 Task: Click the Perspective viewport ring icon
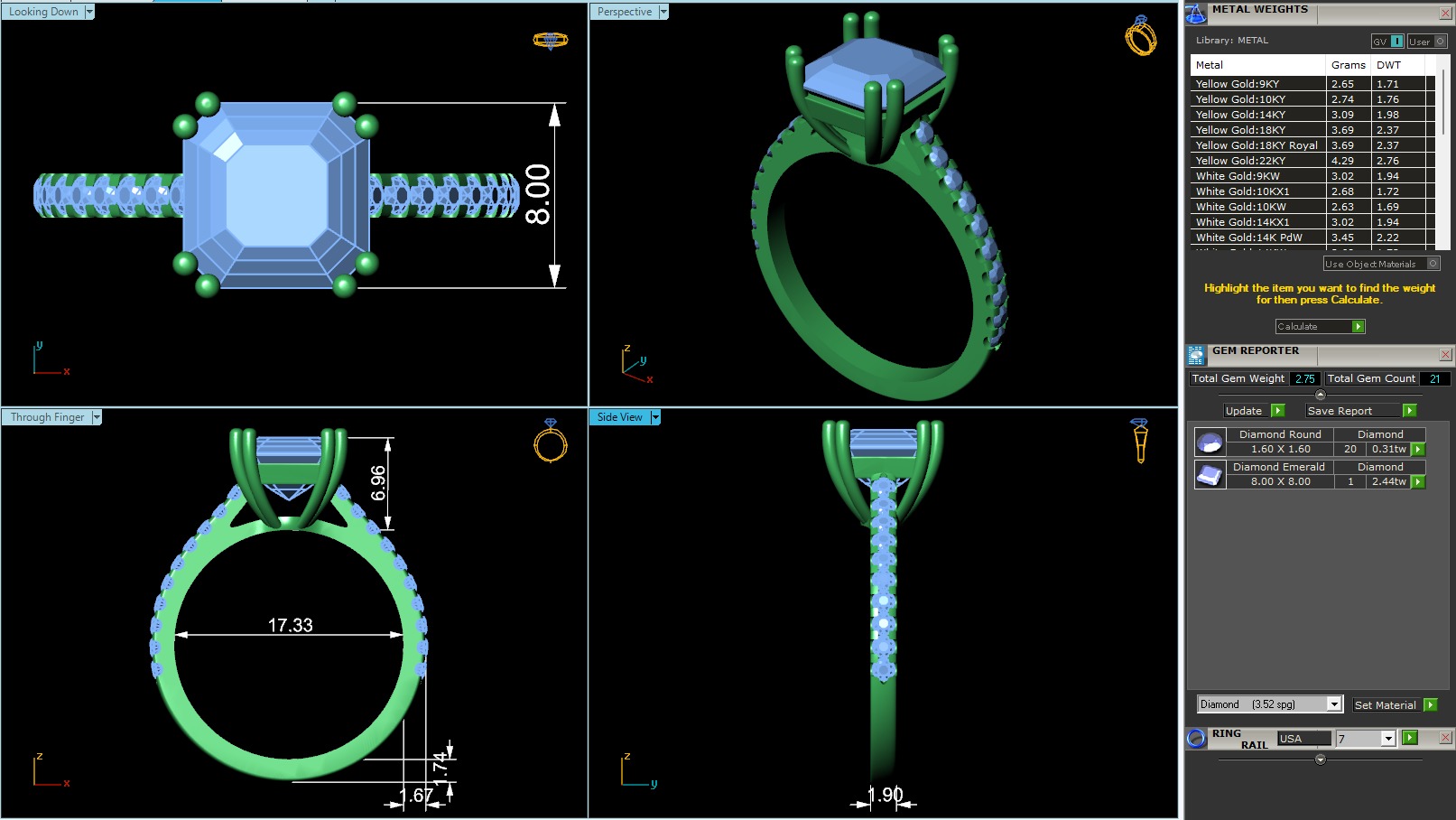[x=1140, y=35]
